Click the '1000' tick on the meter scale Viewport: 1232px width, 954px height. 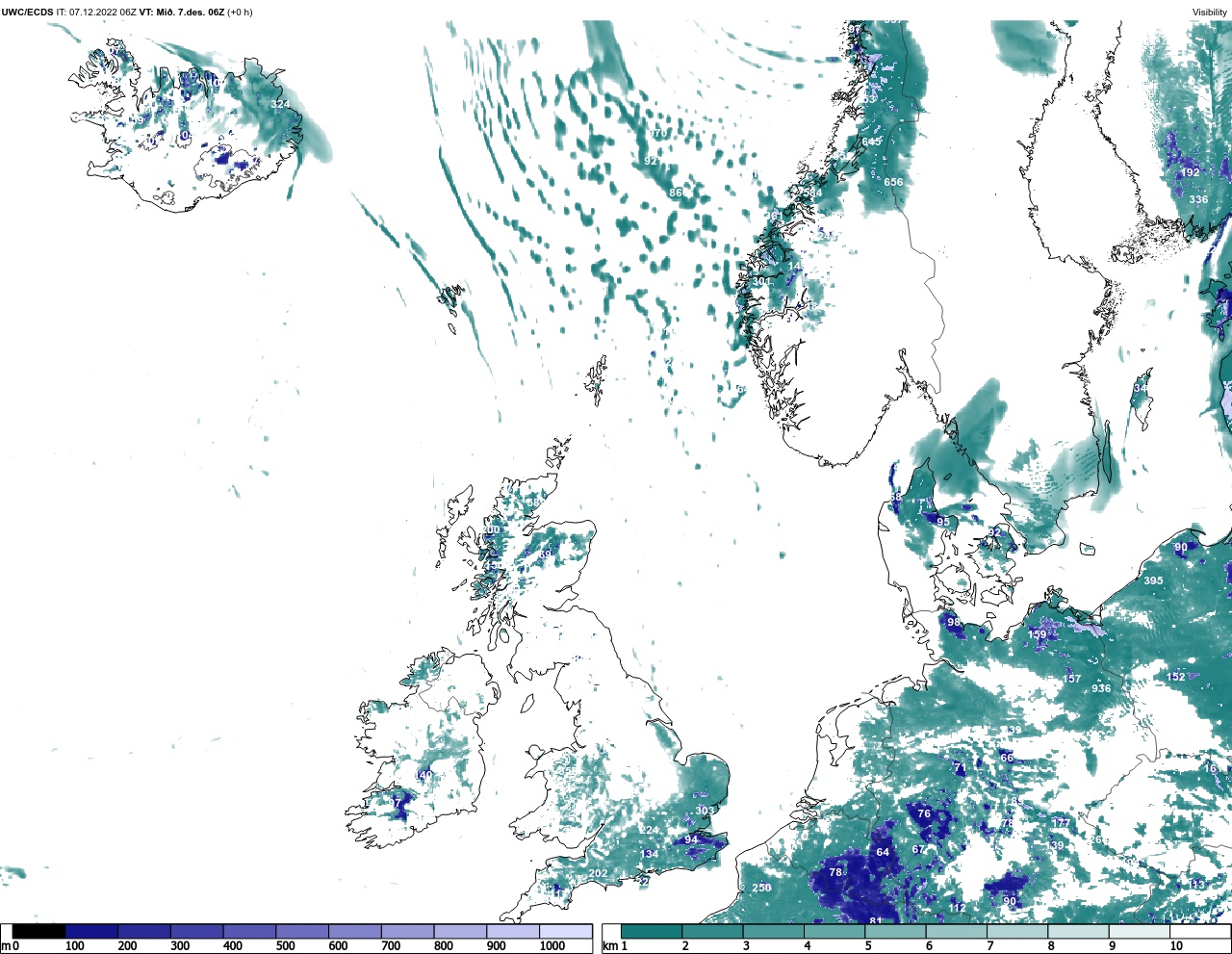(552, 946)
